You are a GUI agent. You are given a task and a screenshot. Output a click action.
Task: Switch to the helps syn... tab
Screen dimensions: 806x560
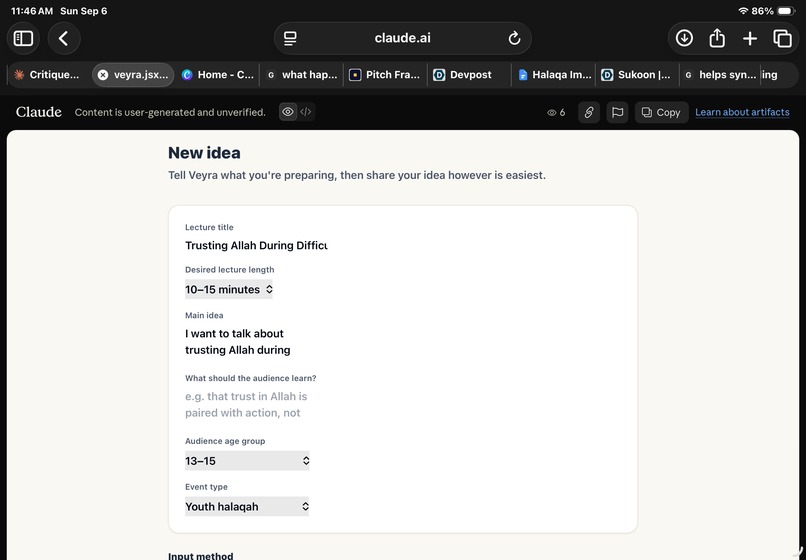tap(721, 75)
